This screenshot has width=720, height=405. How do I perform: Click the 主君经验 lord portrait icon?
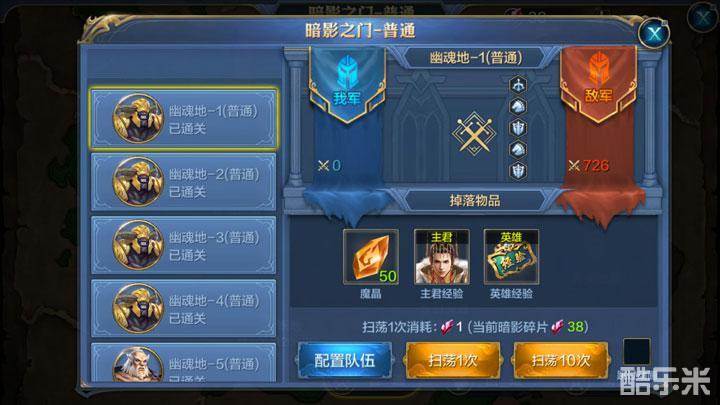click(x=441, y=257)
